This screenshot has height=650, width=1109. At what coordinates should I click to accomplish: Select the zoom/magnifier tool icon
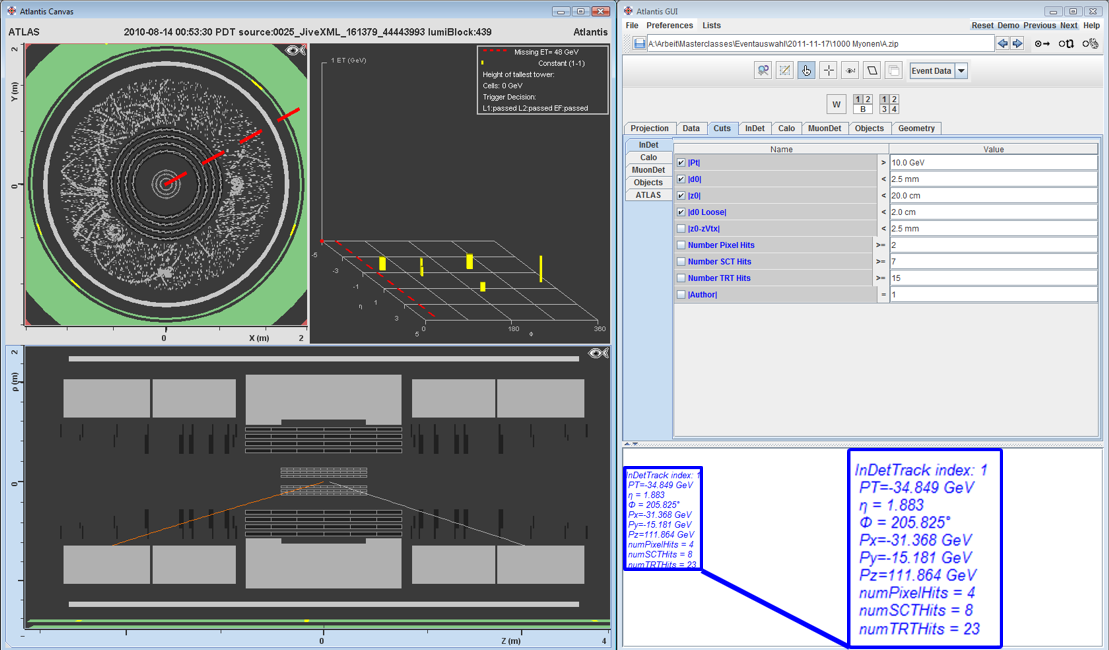tap(763, 71)
